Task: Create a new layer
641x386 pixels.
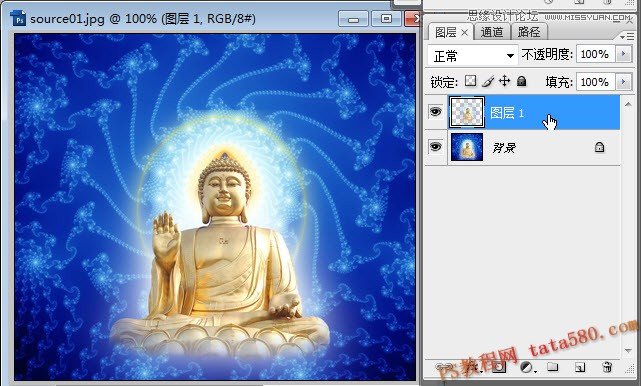Action: 580,367
